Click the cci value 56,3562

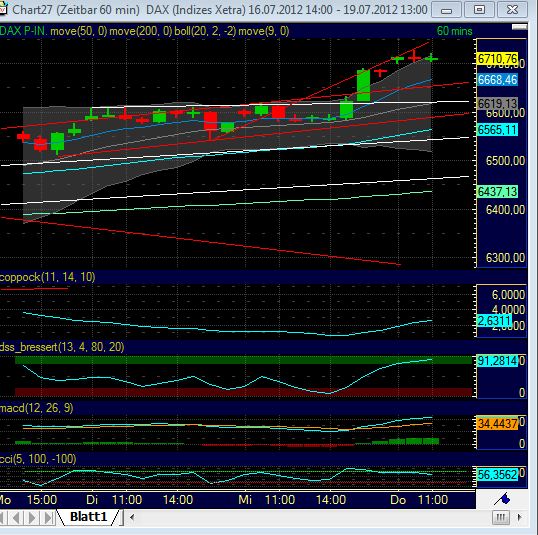click(x=498, y=475)
